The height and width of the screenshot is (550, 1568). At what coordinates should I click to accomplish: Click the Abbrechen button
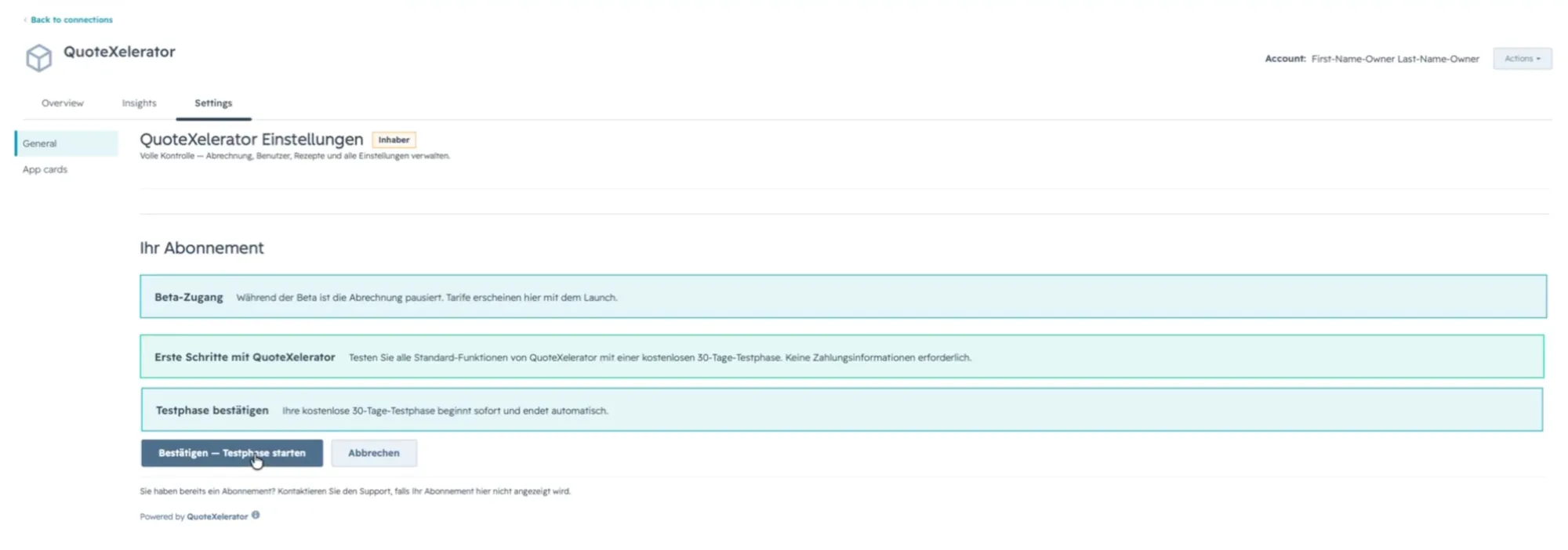pos(374,453)
